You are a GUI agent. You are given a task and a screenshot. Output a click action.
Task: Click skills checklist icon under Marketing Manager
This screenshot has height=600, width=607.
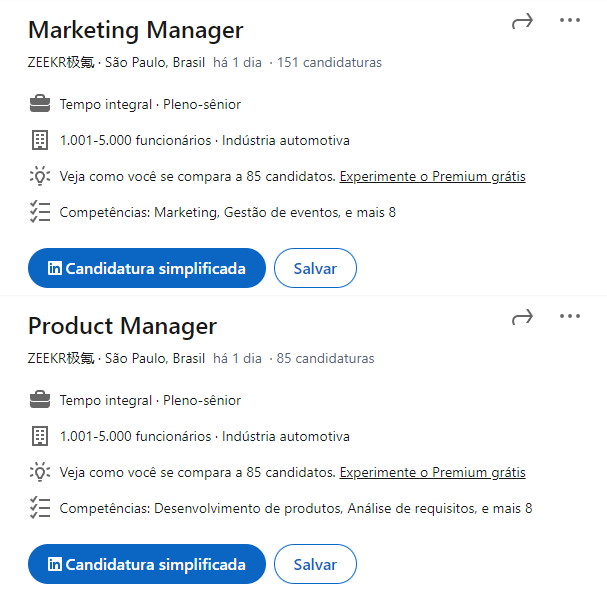40,212
